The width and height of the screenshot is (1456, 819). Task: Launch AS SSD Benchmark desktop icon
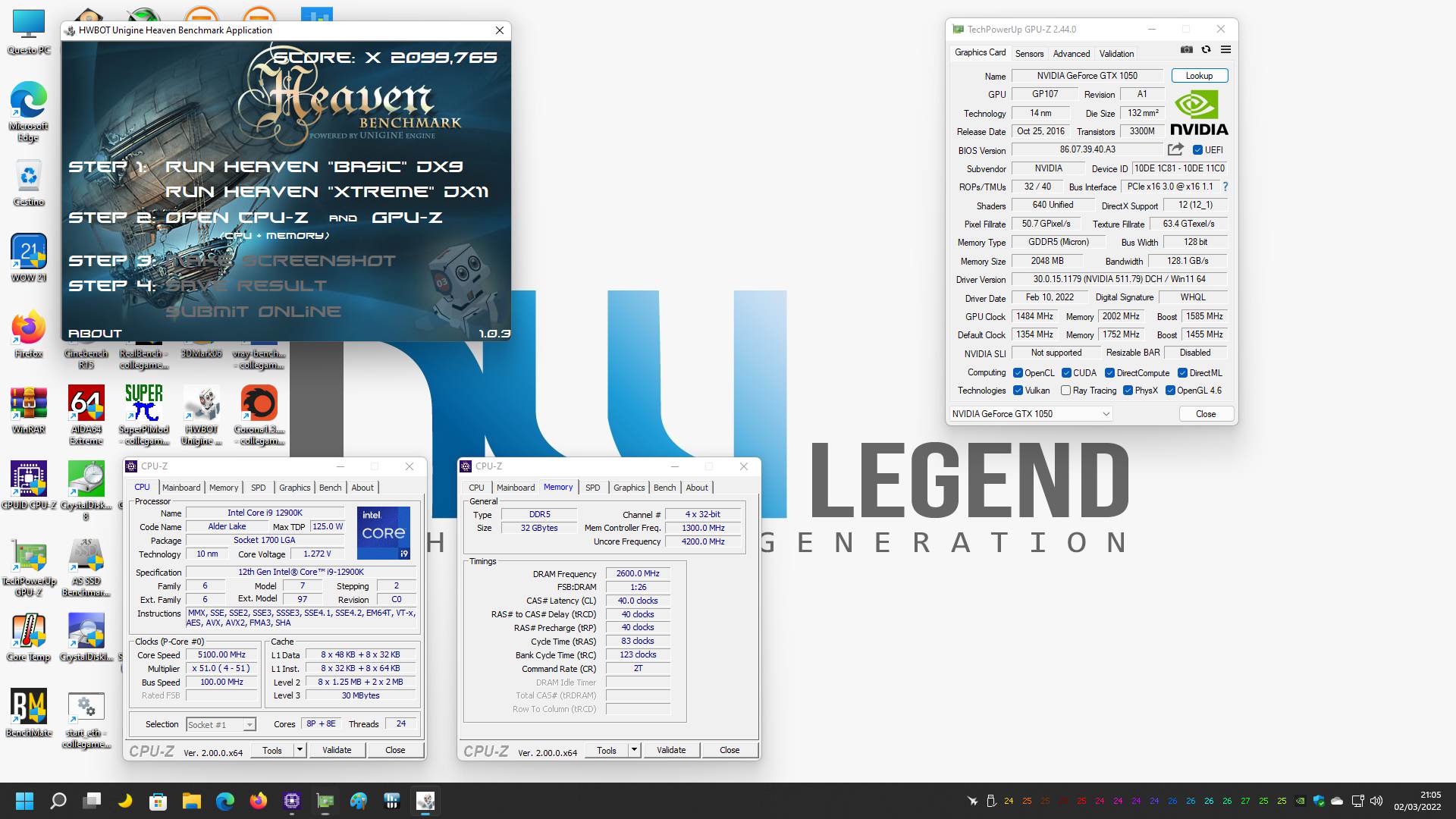[x=86, y=566]
